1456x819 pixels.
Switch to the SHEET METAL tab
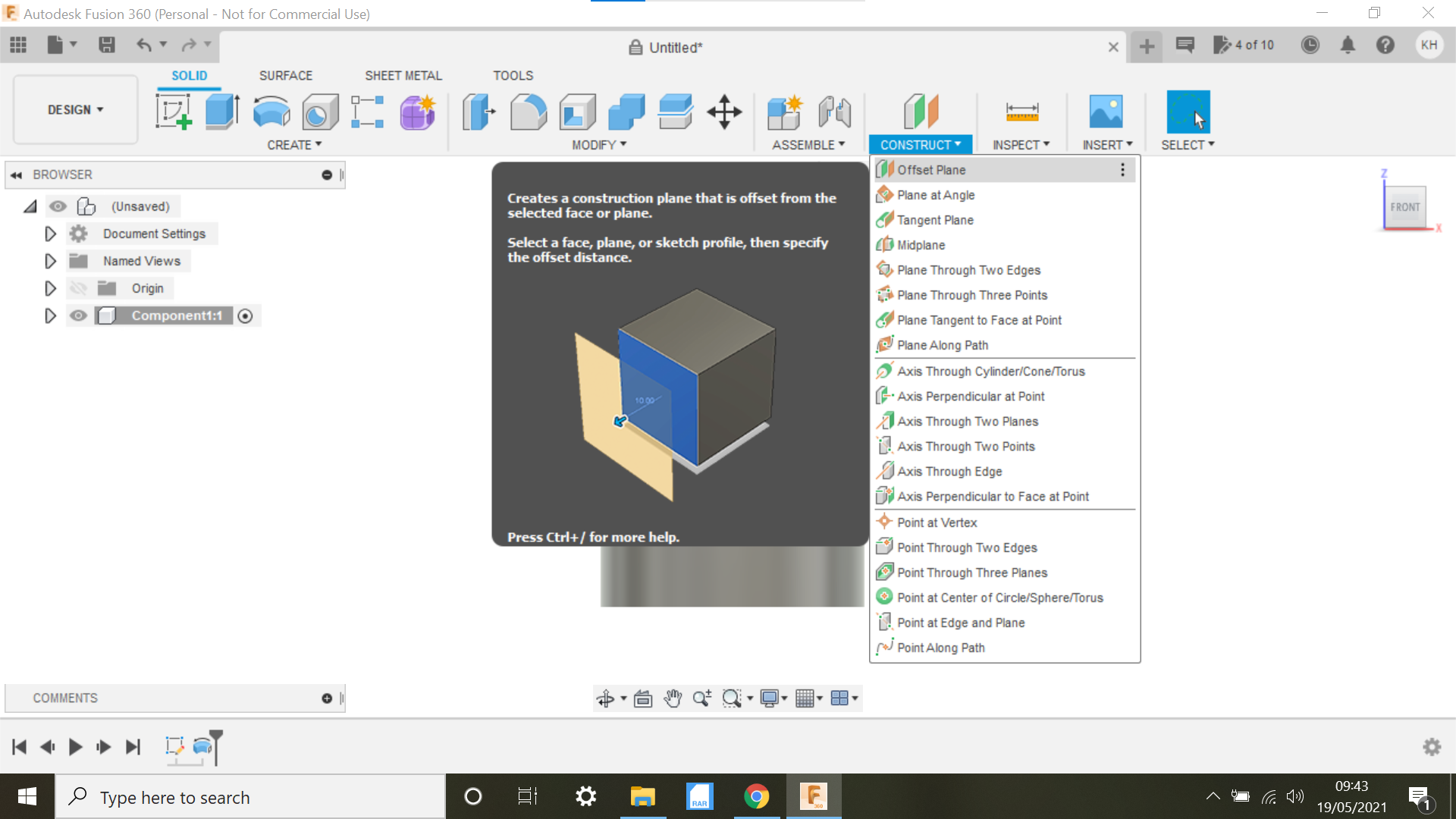click(x=403, y=75)
